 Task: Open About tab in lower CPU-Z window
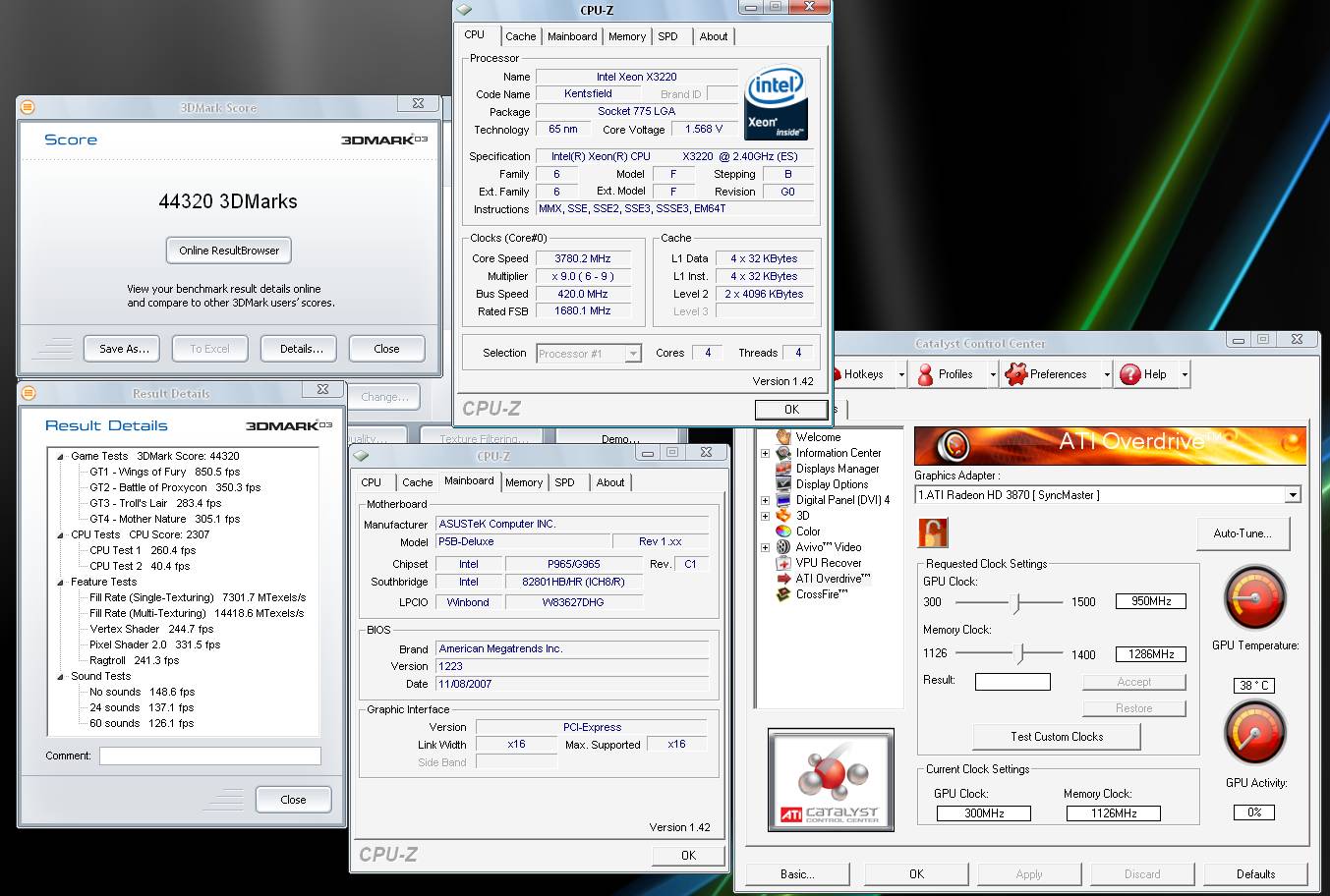pos(610,482)
